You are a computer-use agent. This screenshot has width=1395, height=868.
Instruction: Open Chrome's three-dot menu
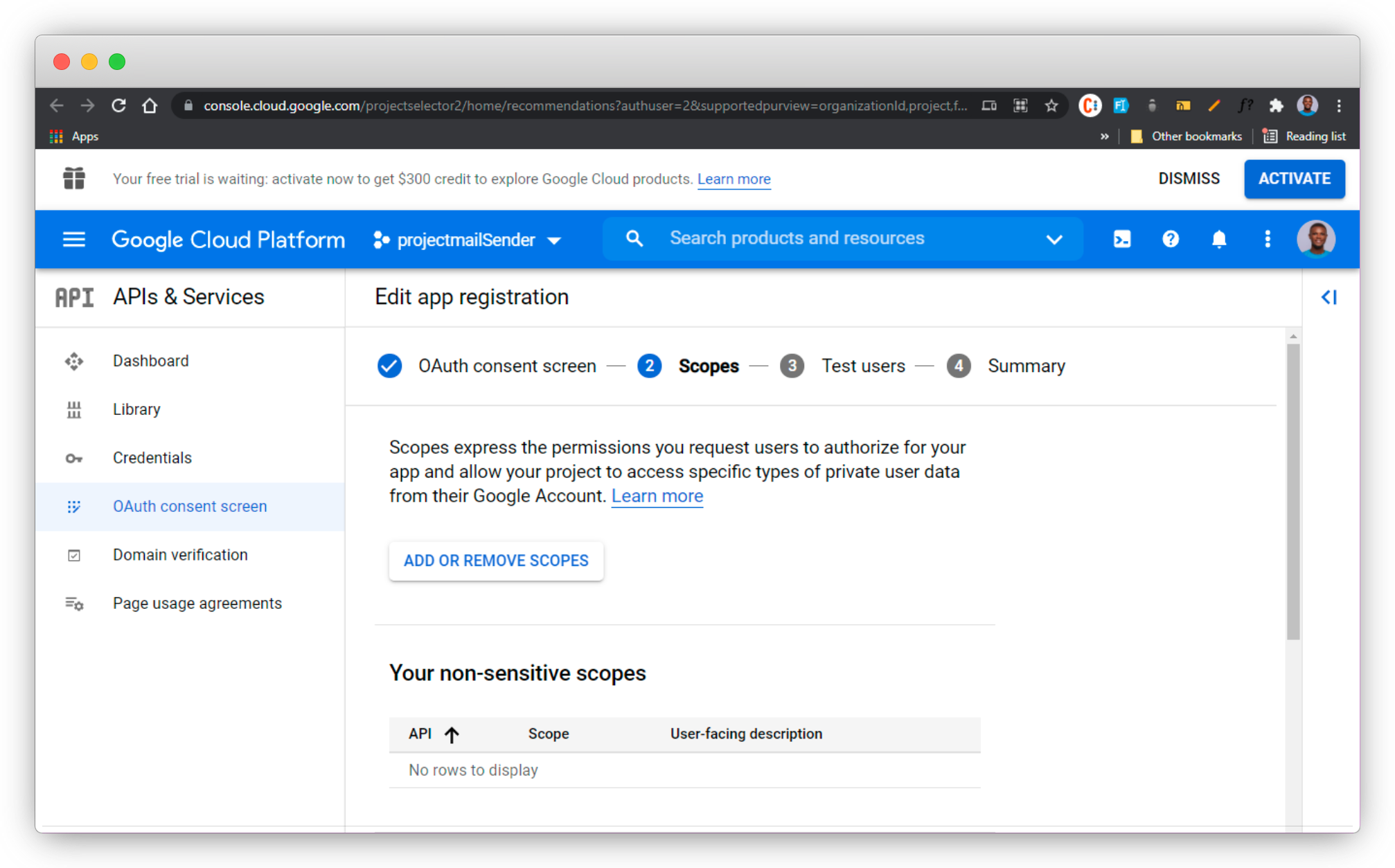coord(1339,105)
